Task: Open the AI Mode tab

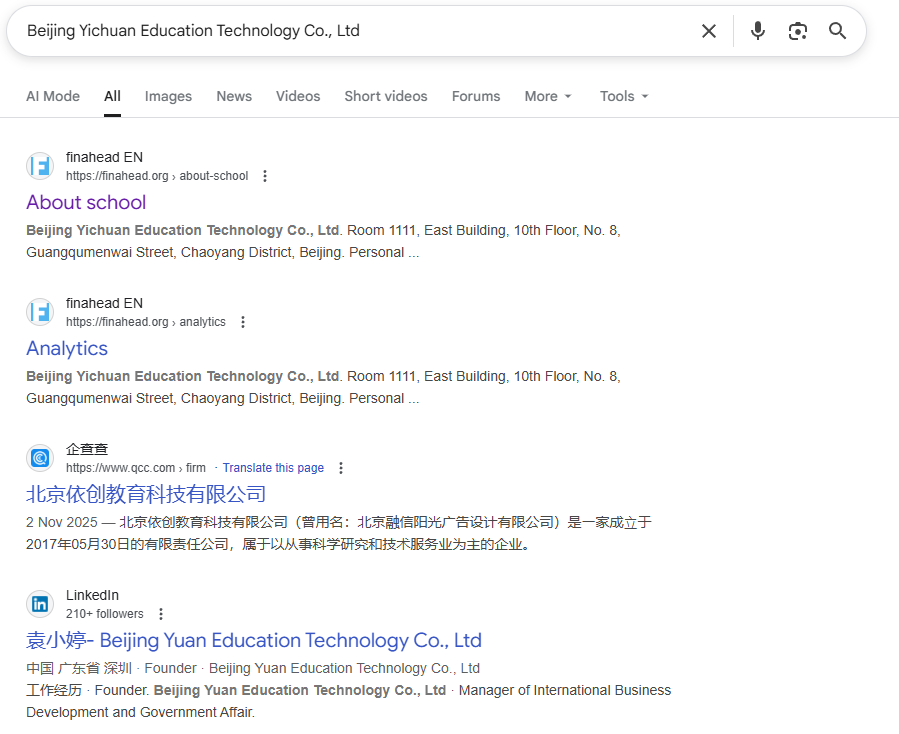Action: (53, 96)
